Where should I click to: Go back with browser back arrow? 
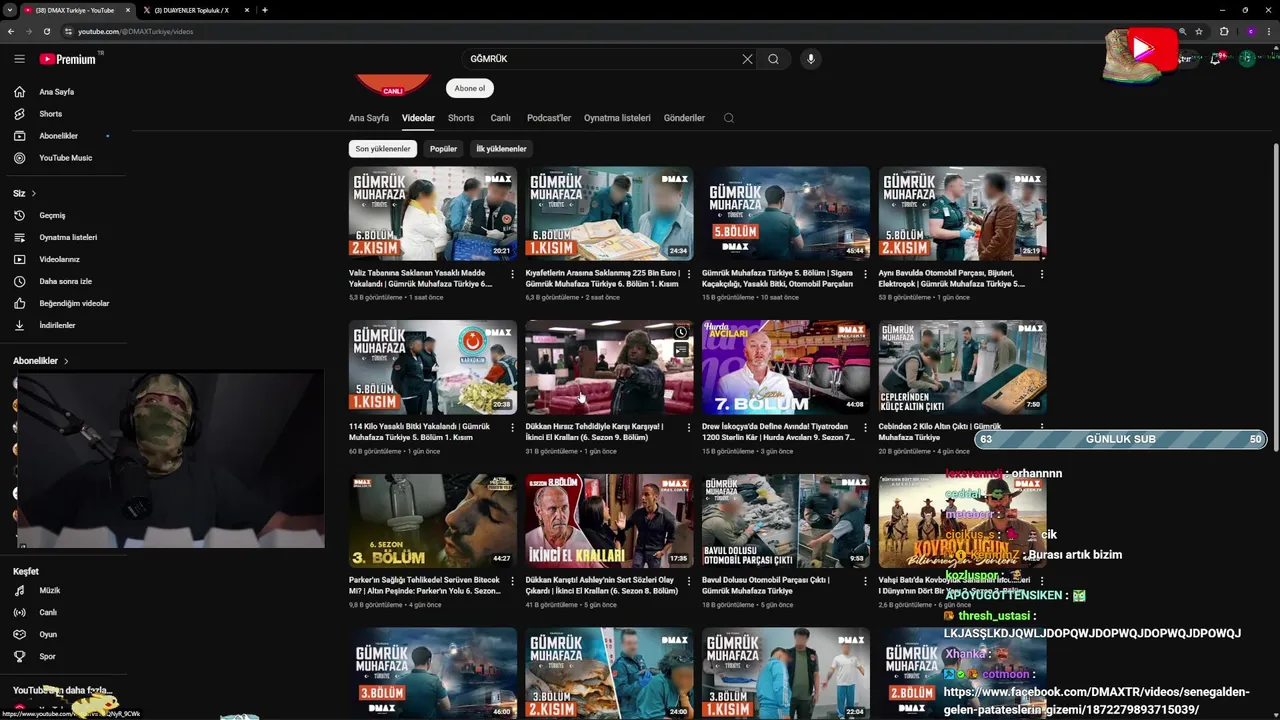(x=10, y=31)
